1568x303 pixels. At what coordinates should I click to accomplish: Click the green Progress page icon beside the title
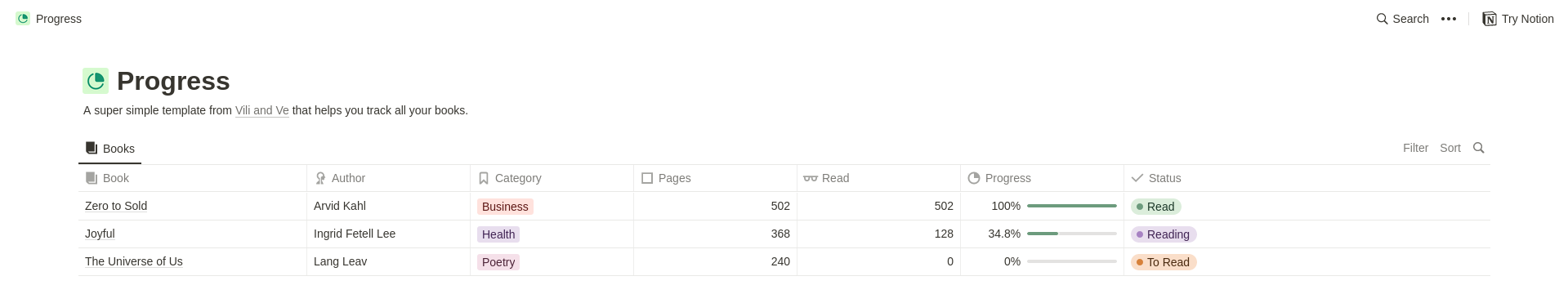pos(96,81)
